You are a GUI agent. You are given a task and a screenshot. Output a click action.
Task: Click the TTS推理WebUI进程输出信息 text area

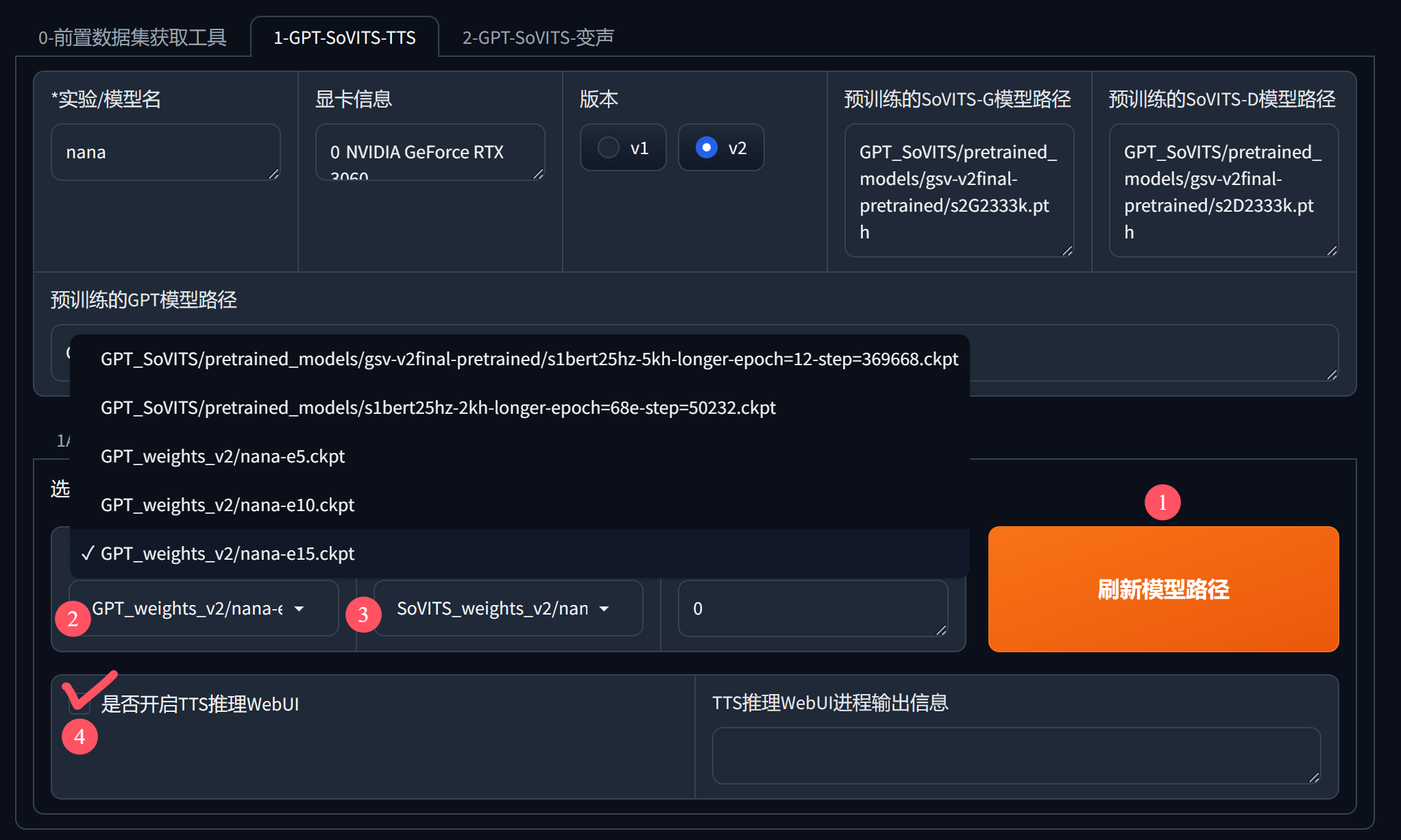(1016, 755)
